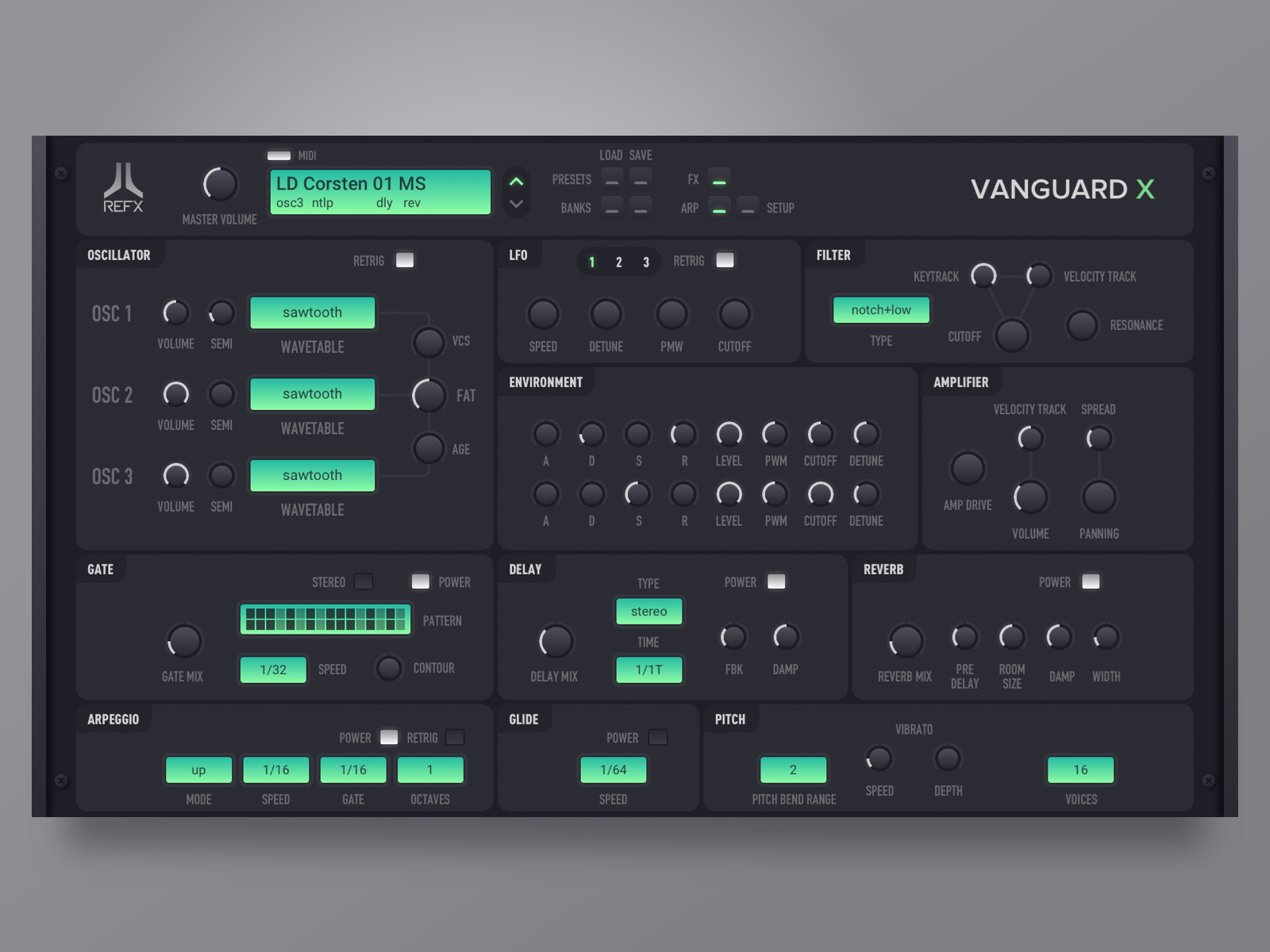
Task: Click the Filter Cutoff knob
Action: click(x=1012, y=335)
